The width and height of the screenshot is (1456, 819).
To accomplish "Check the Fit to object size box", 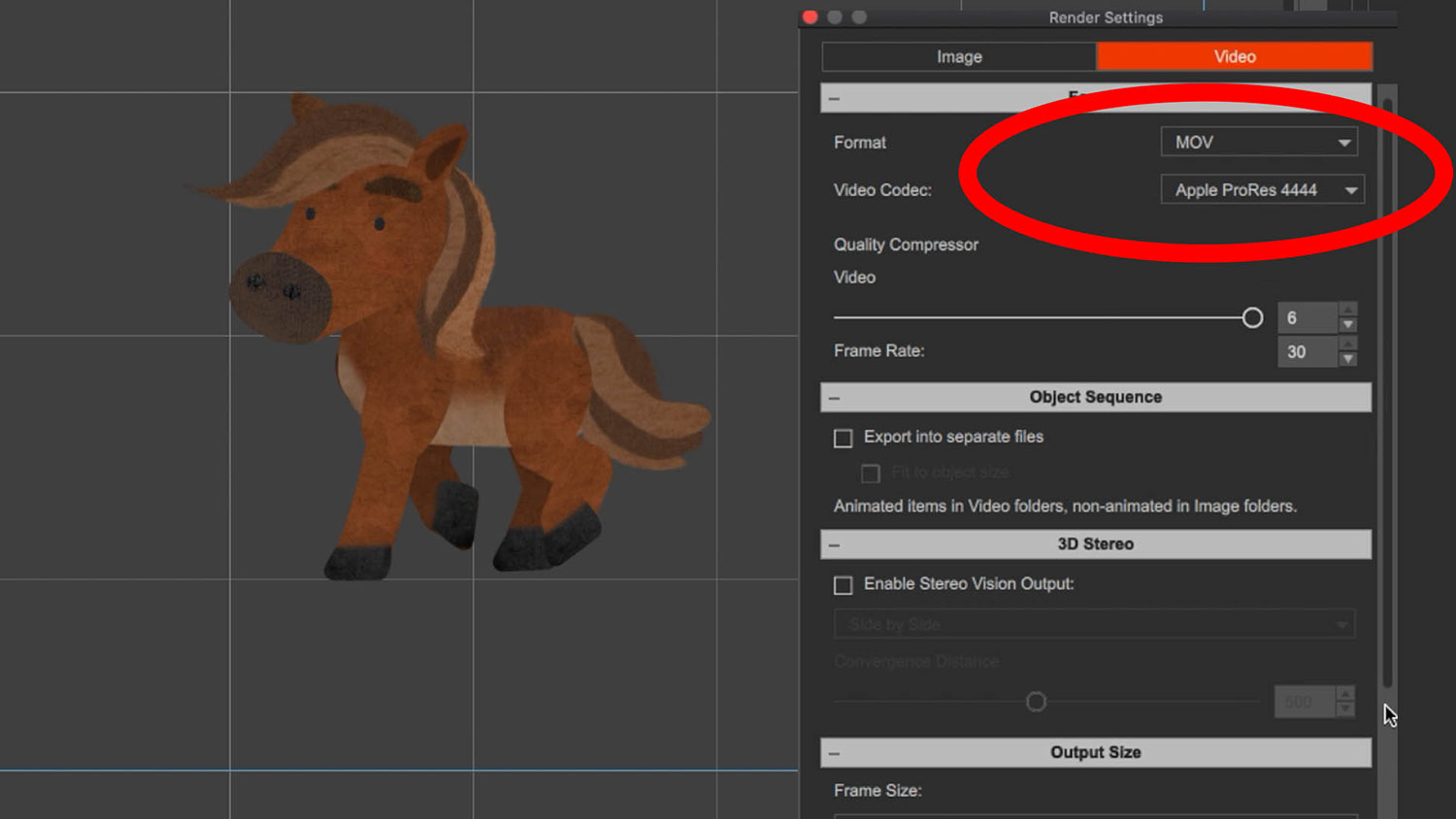I will point(871,474).
